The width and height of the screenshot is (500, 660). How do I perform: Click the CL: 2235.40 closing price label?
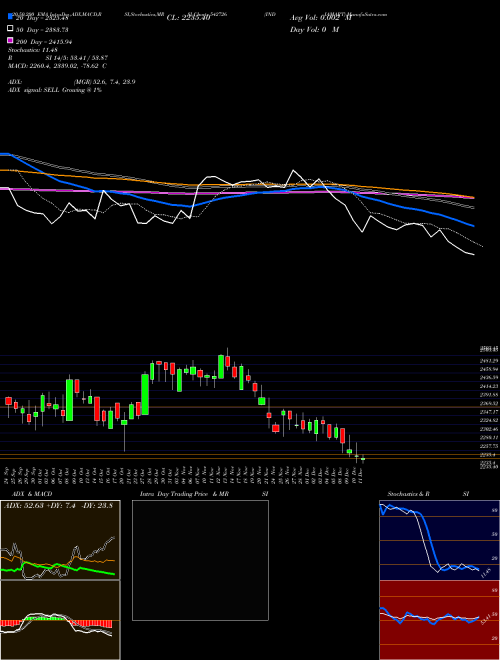188,18
